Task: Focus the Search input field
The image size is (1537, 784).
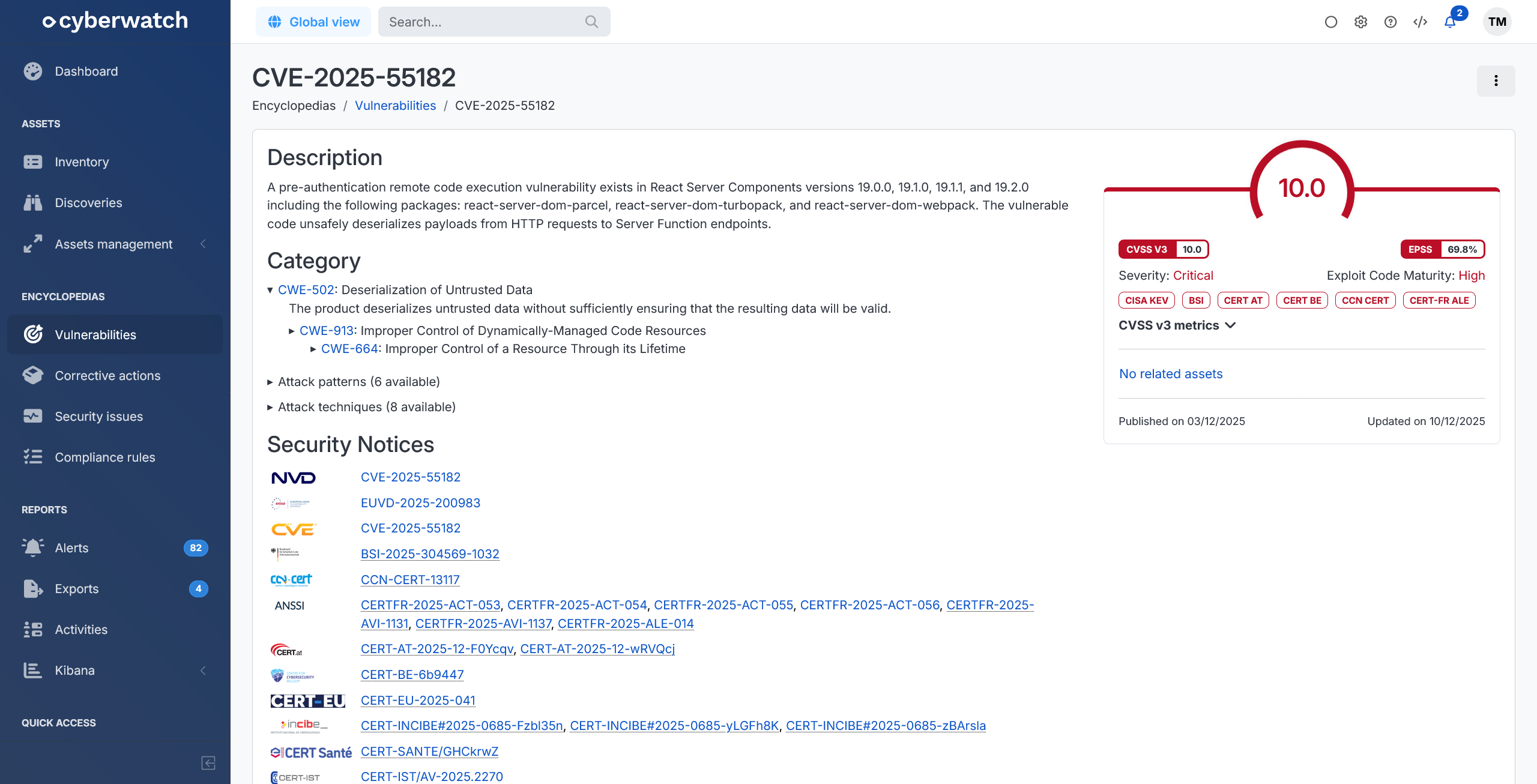Action: pyautogui.click(x=494, y=22)
